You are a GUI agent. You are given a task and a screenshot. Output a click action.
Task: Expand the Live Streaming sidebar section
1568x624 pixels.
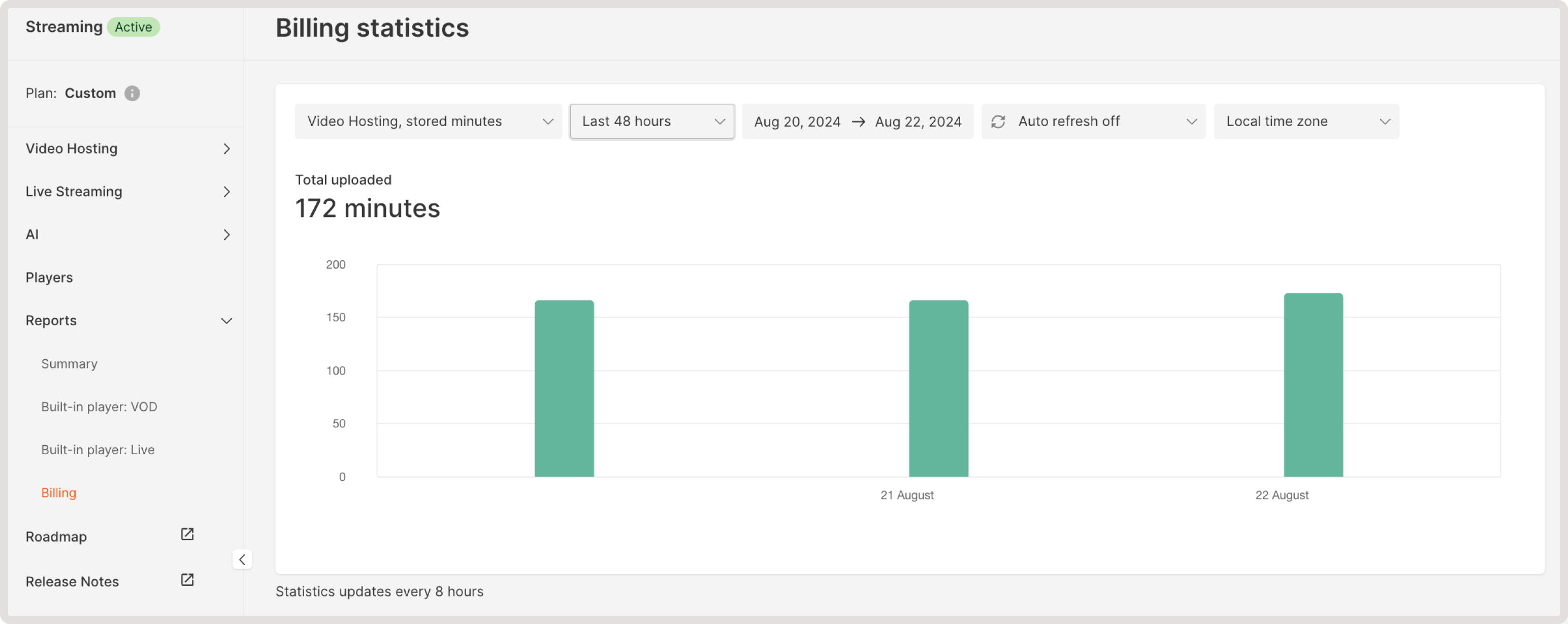pyautogui.click(x=73, y=192)
